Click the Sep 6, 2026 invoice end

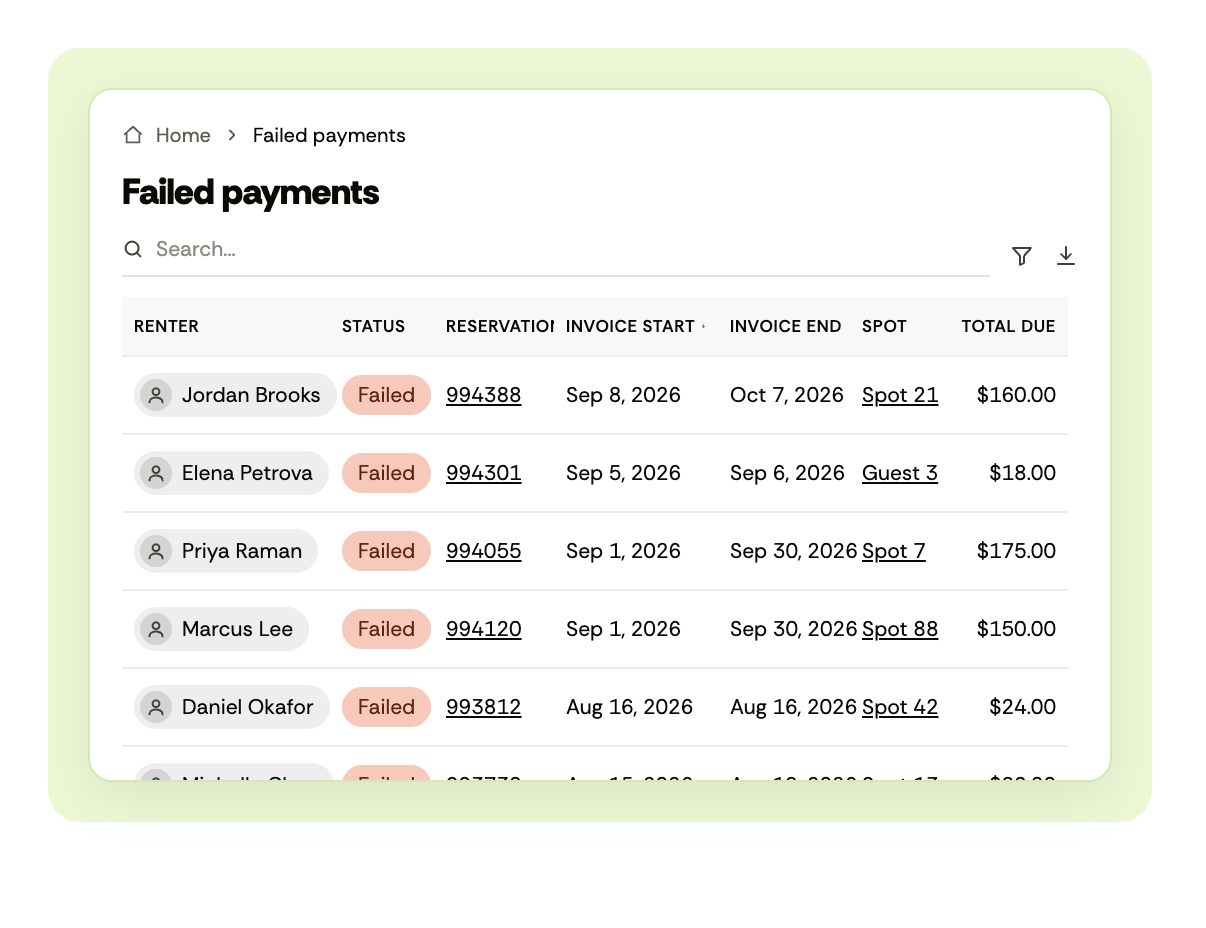point(787,473)
